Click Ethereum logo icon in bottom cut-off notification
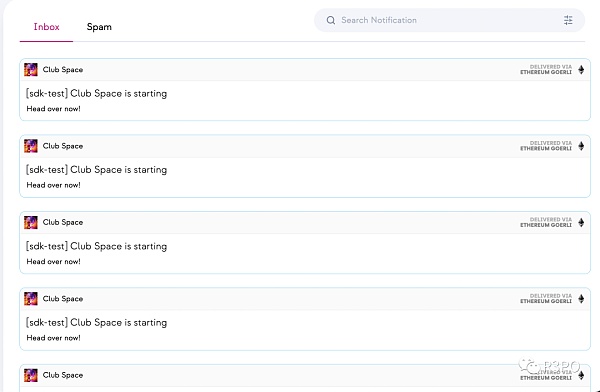 pos(581,375)
